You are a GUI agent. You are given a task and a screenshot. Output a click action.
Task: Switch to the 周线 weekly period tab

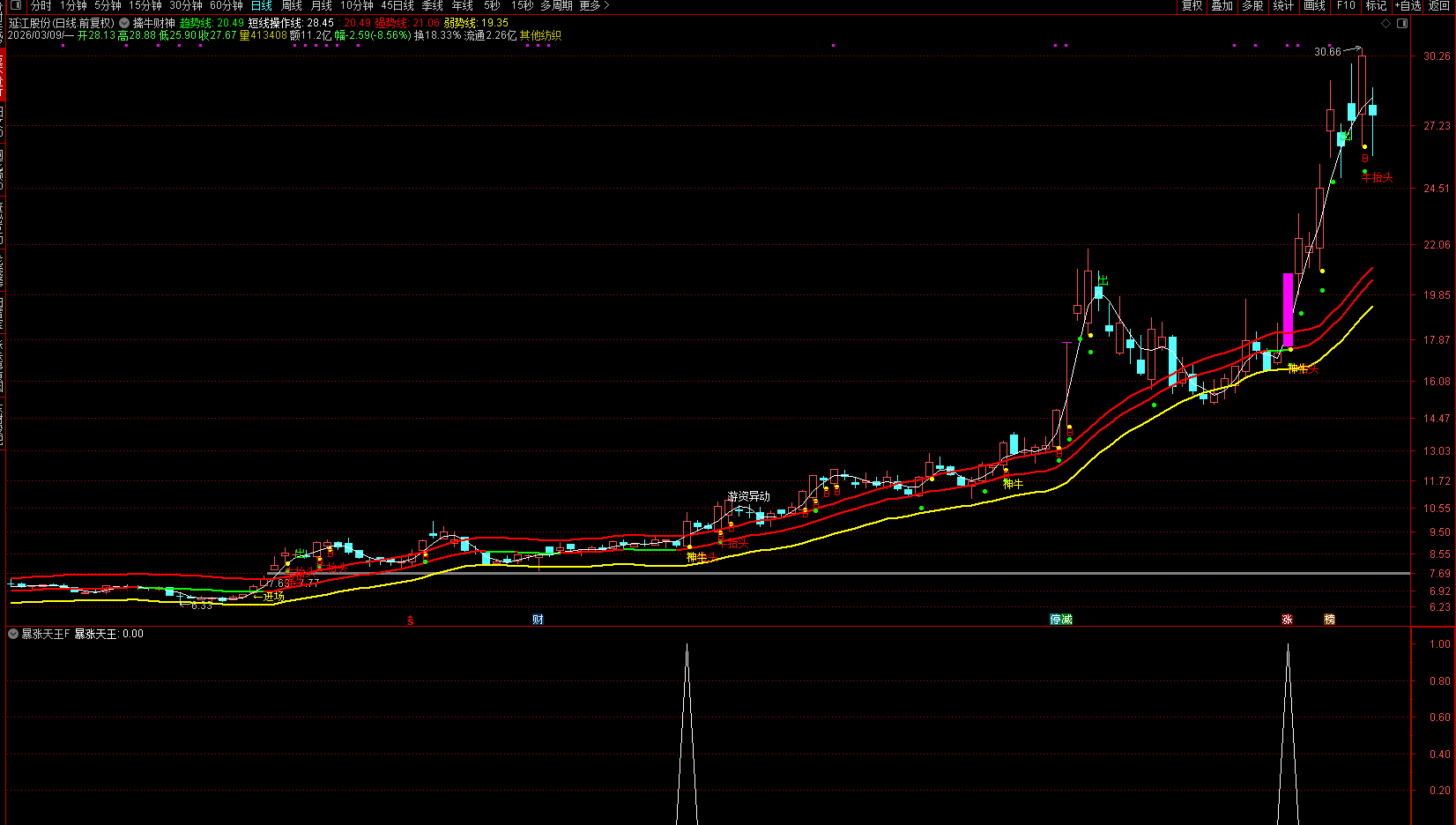[x=292, y=5]
